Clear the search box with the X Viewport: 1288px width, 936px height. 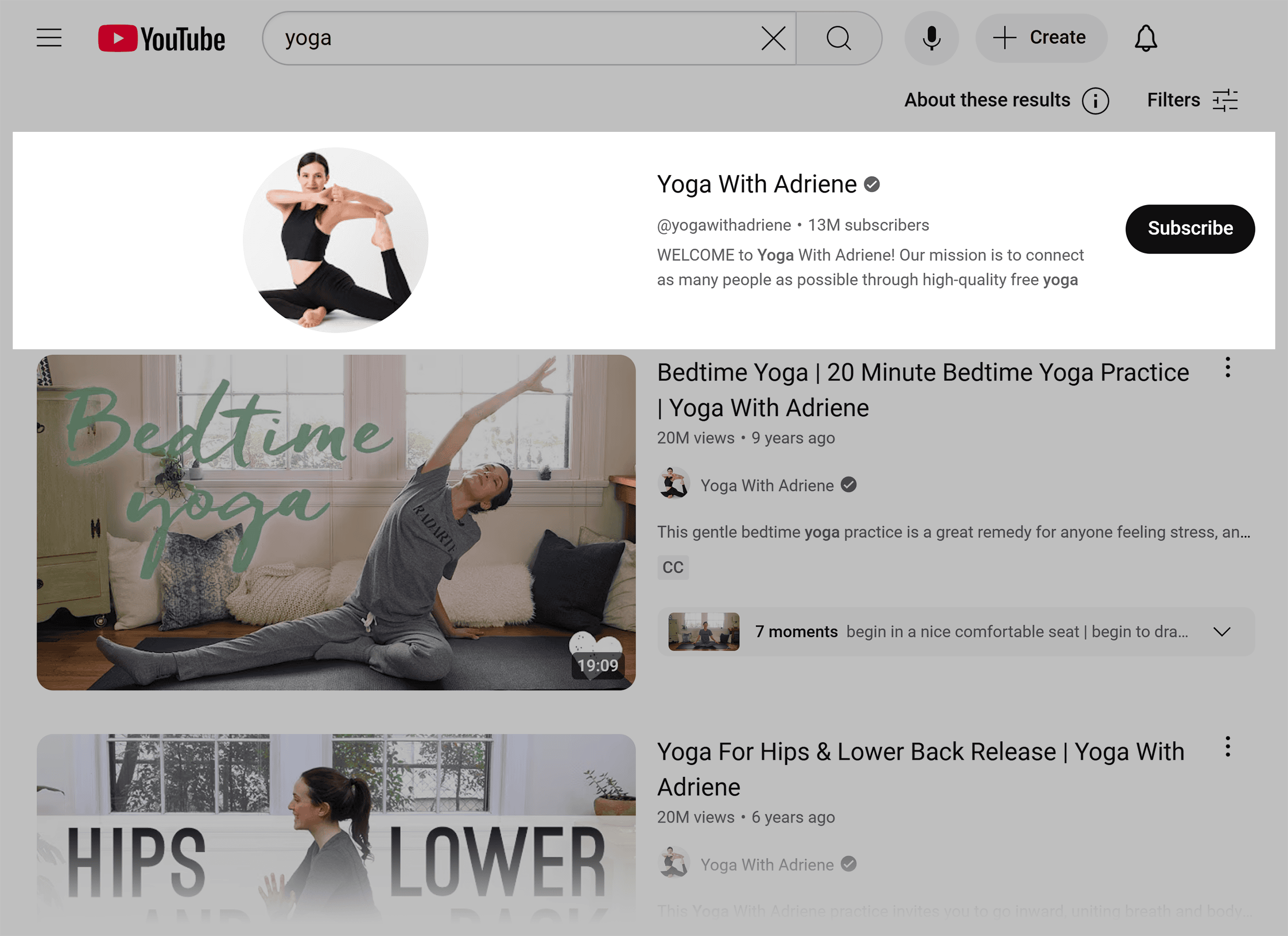click(x=773, y=39)
